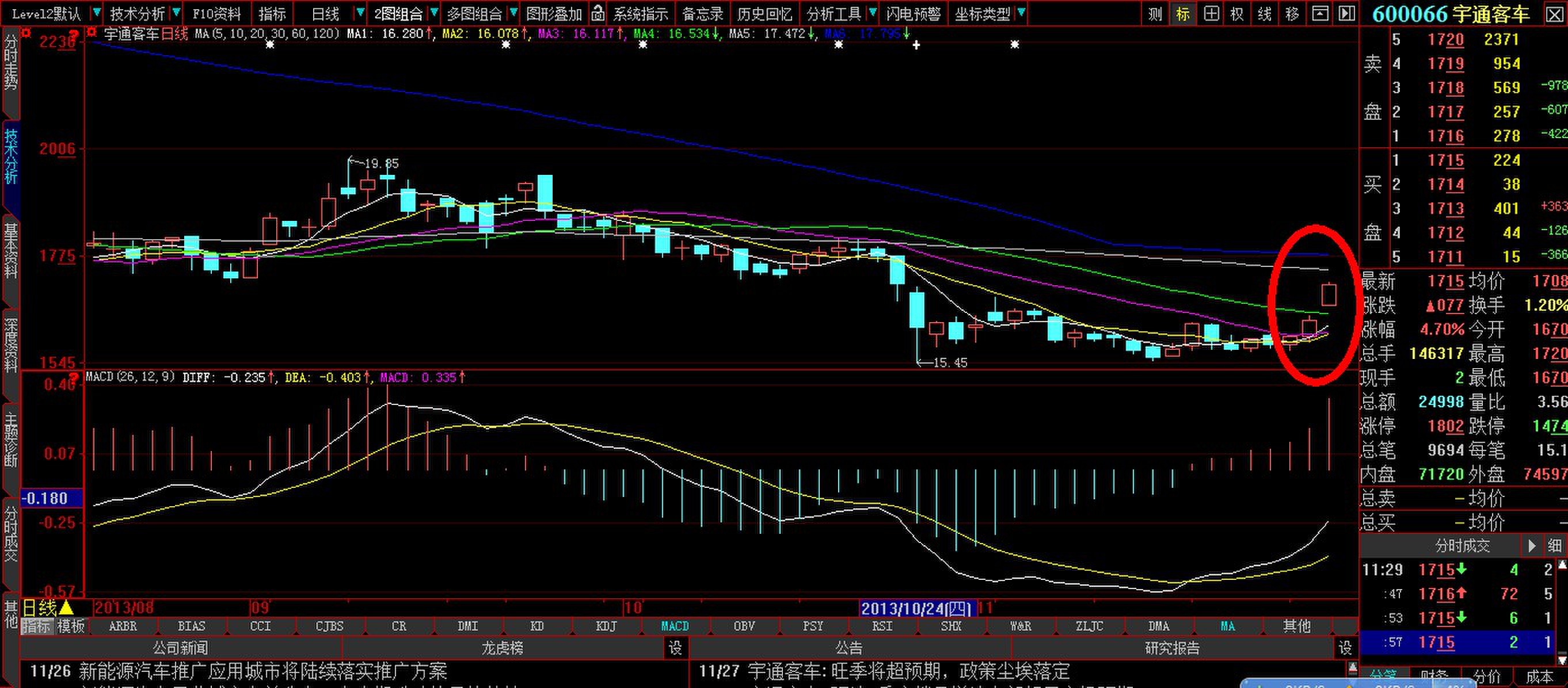Image resolution: width=1568 pixels, height=688 pixels.
Task: Click the crosshair grid icon in toolbar
Action: tap(1211, 13)
